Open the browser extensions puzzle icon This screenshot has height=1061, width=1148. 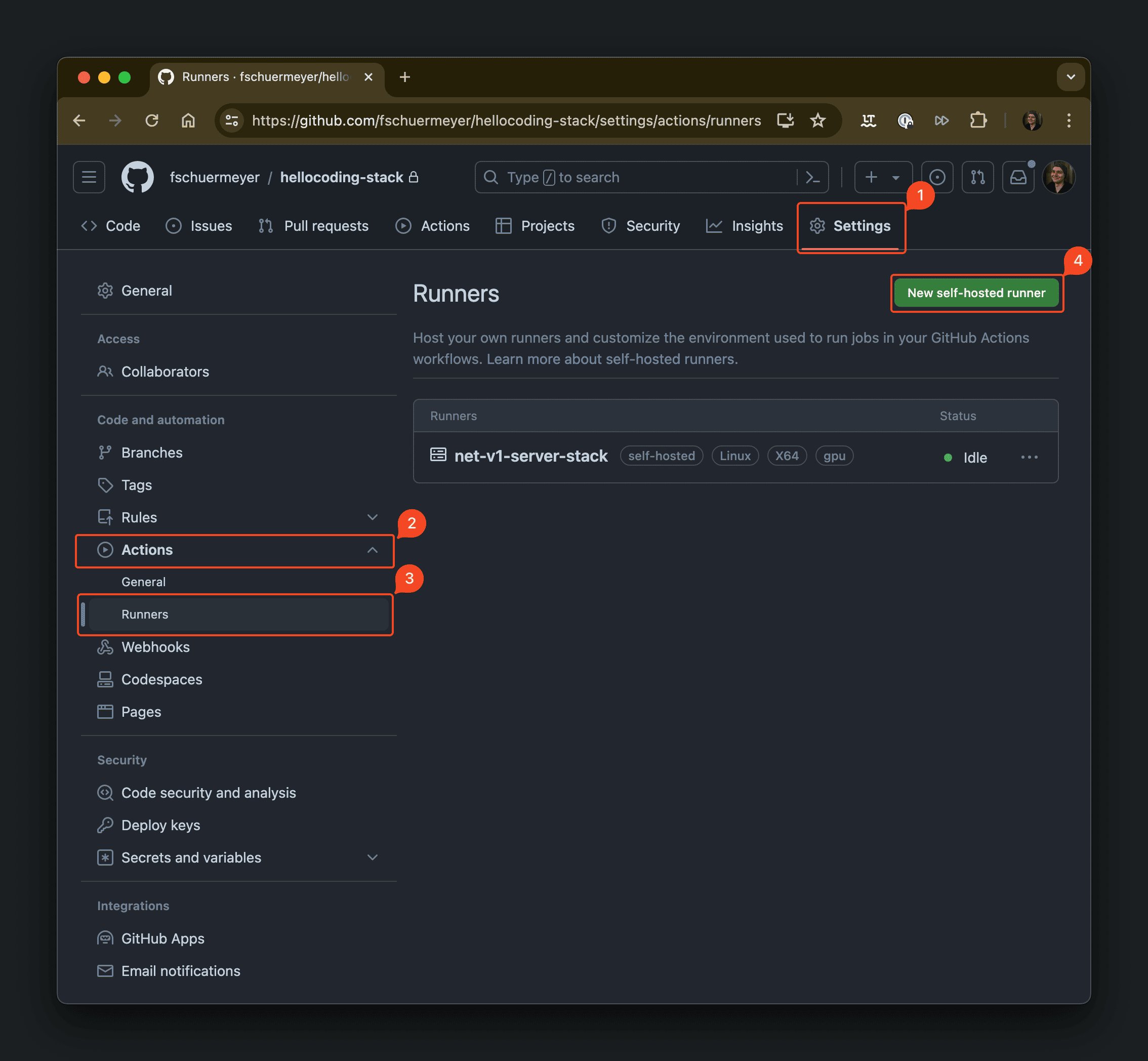pos(978,120)
